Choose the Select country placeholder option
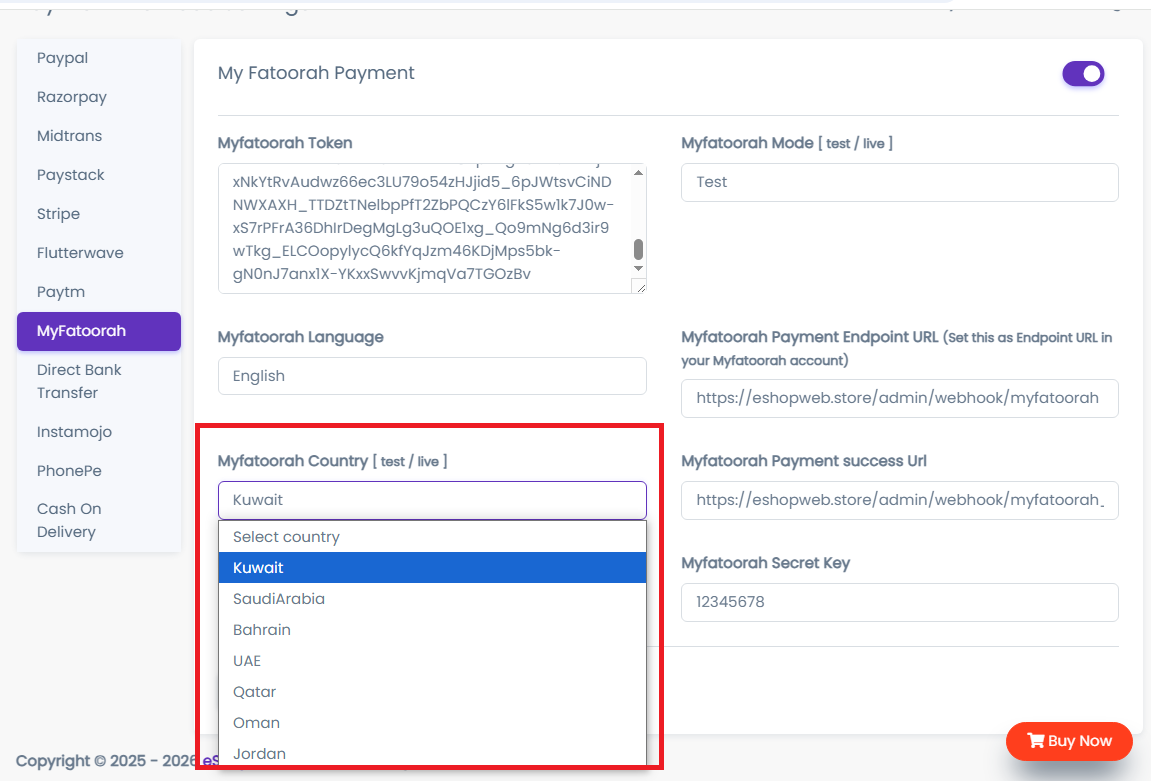The image size is (1151, 781). click(432, 537)
